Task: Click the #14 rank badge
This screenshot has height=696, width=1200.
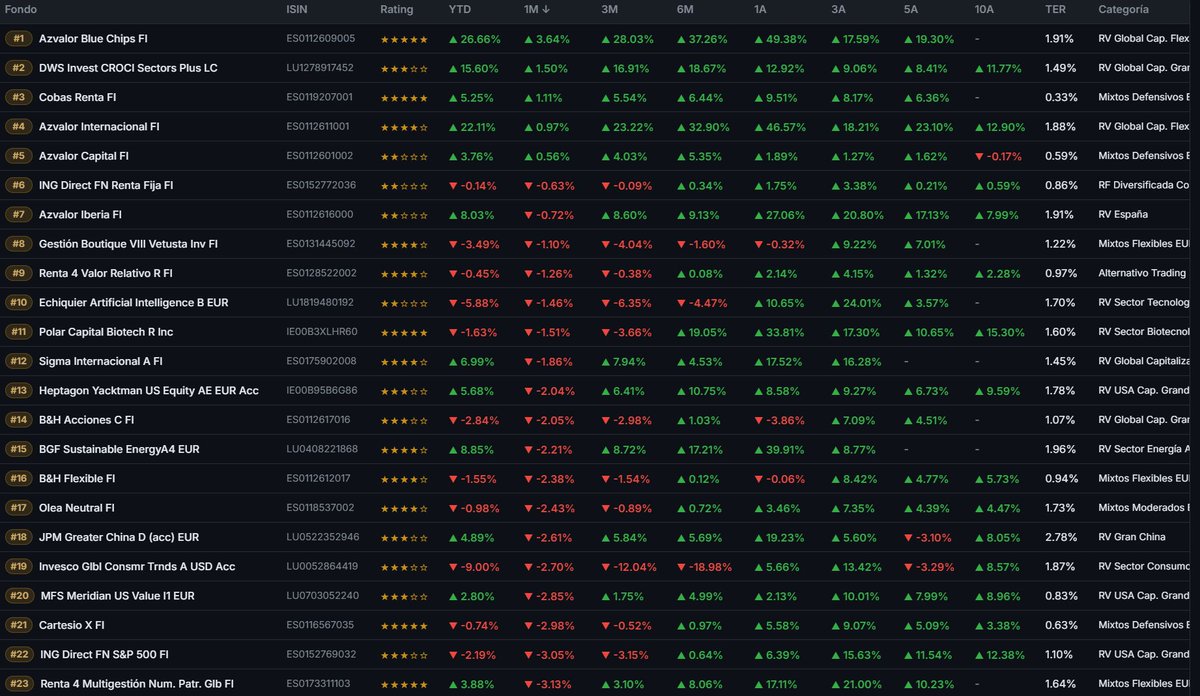Action: click(x=19, y=420)
